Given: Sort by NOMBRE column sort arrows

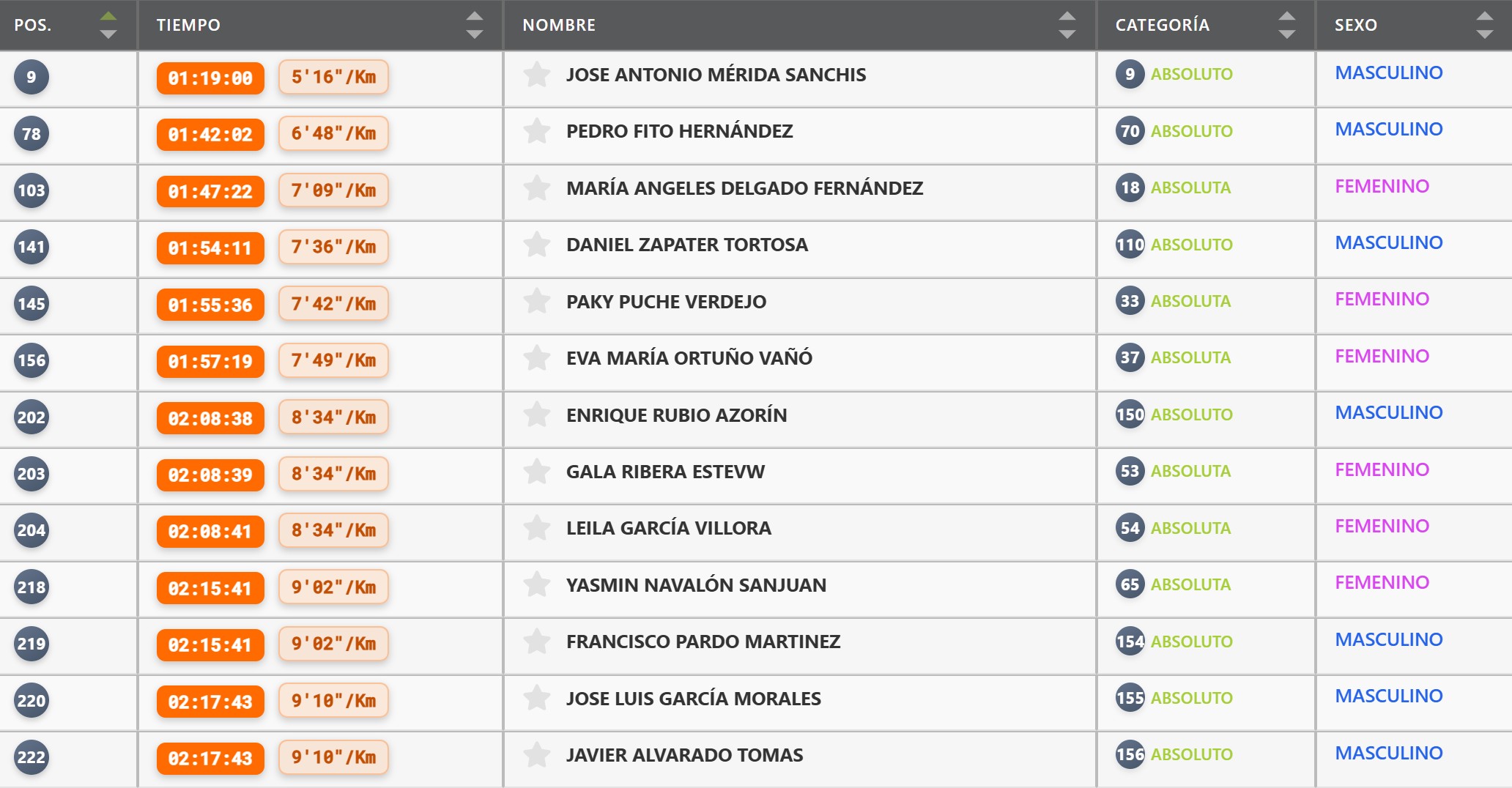Looking at the screenshot, I should point(1067,25).
